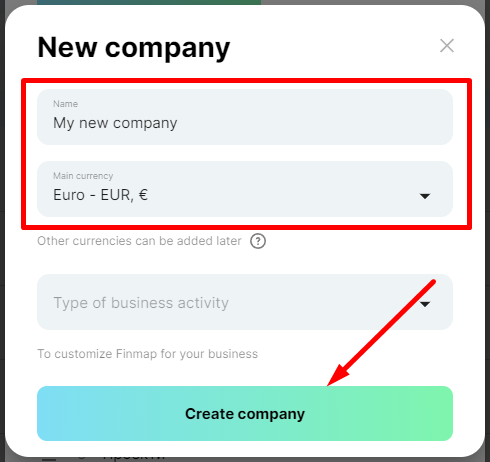The image size is (490, 462).
Task: Click the 'Main currency' label
Action: click(83, 176)
